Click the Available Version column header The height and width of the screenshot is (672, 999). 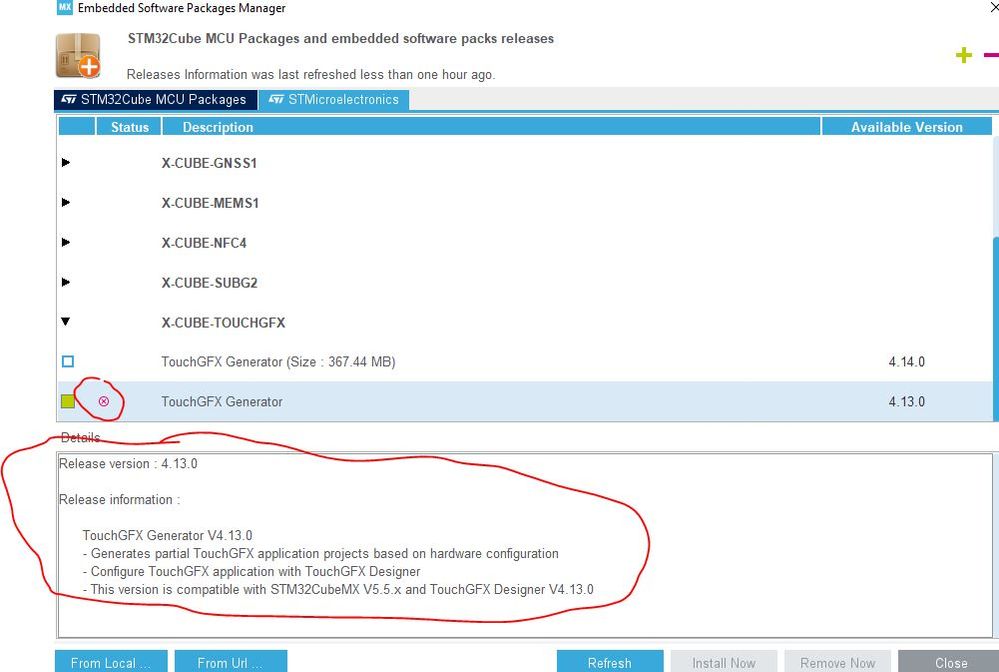[907, 127]
